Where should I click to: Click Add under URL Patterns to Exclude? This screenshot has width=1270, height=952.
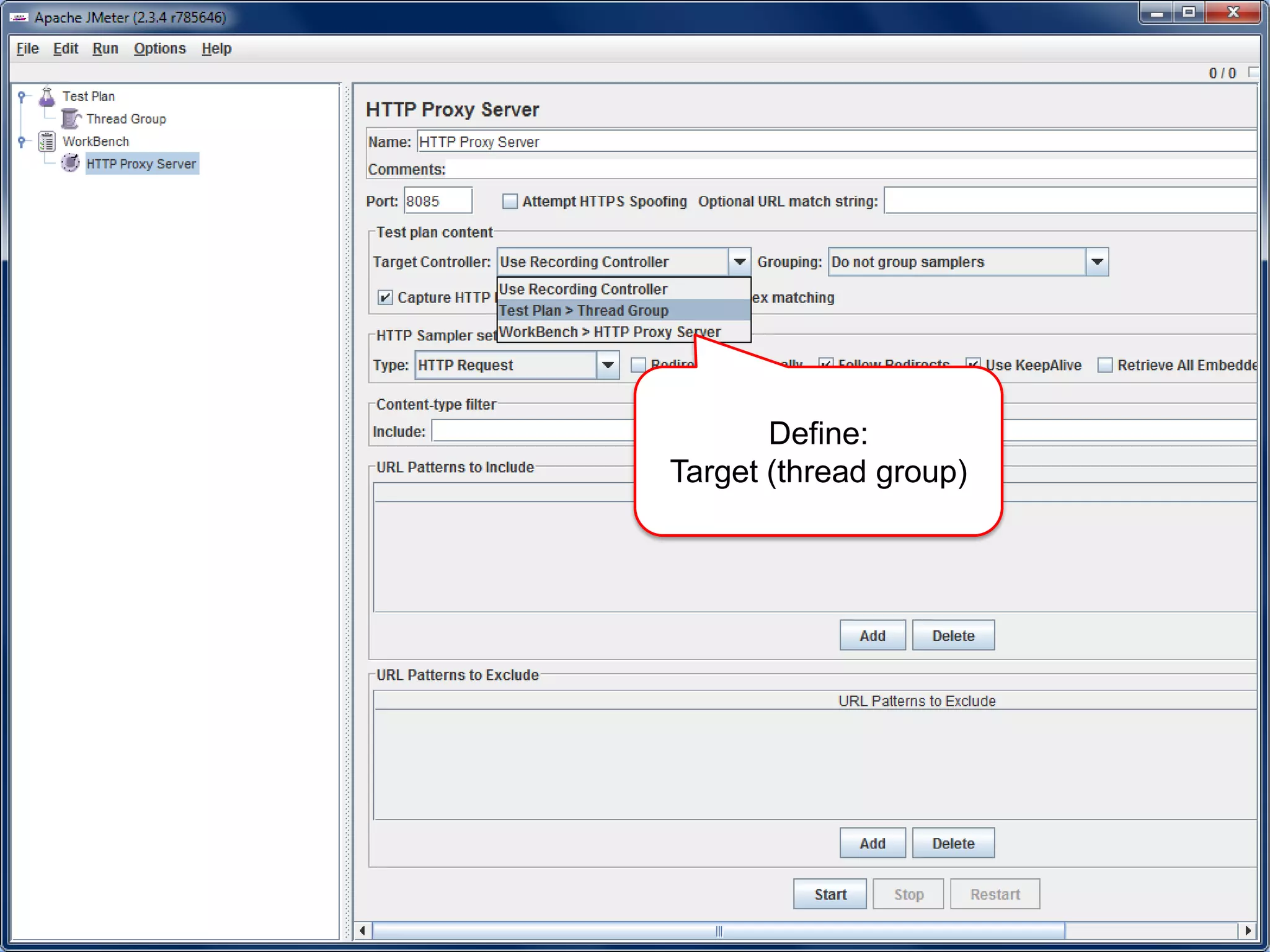coord(873,843)
